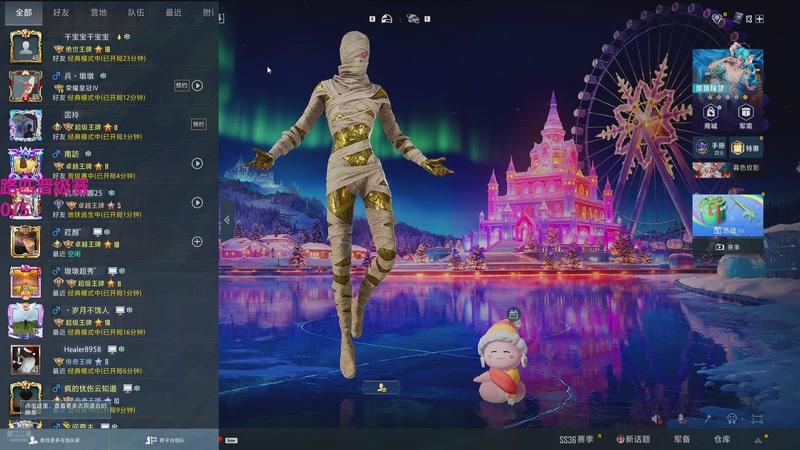Open the 好友 tab
The image size is (800, 450).
coord(61,12)
